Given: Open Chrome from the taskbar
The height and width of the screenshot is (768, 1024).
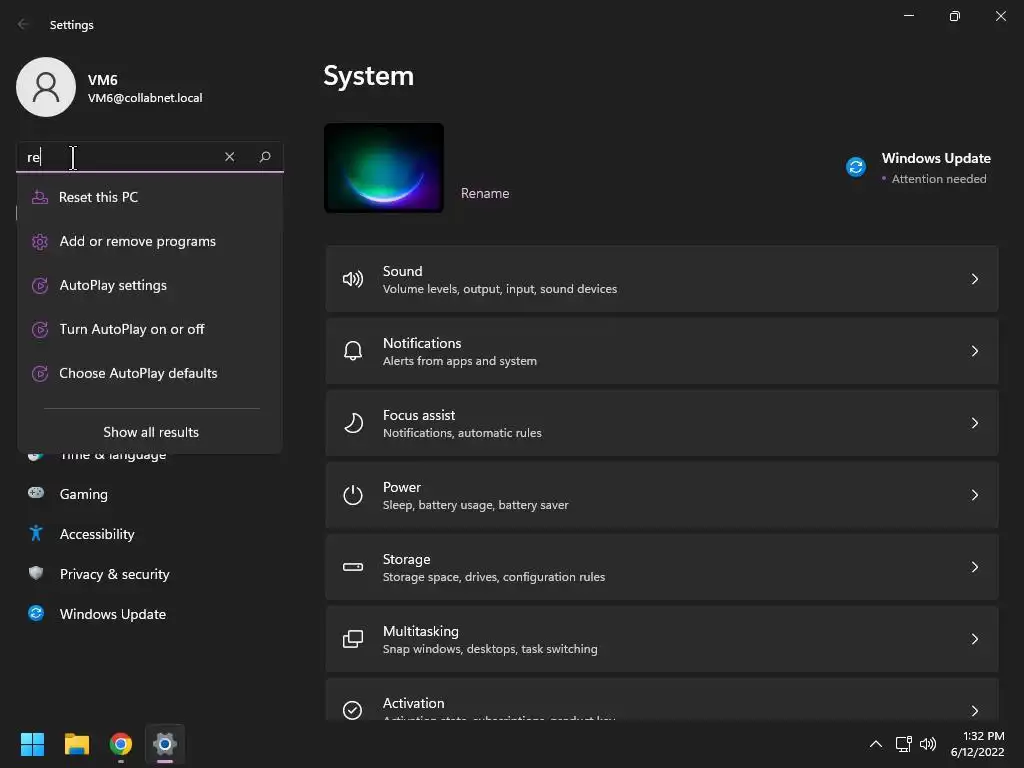Looking at the screenshot, I should point(121,744).
